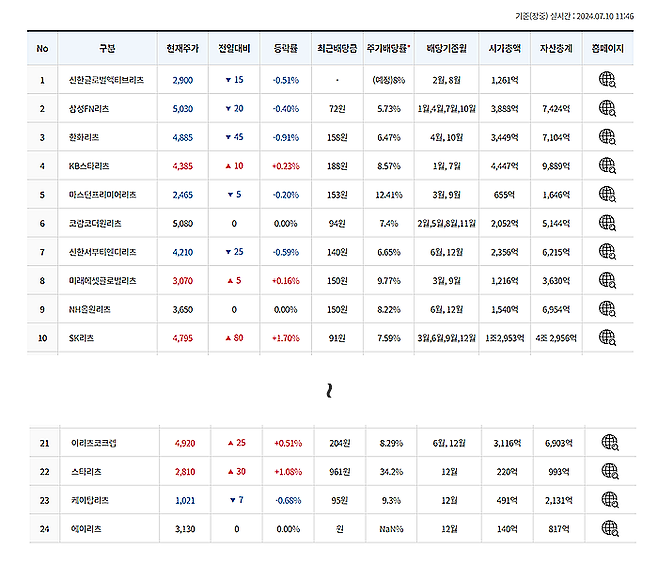Open 코람코더원리츠 homepage globe icon
658x564 pixels.
(x=607, y=223)
